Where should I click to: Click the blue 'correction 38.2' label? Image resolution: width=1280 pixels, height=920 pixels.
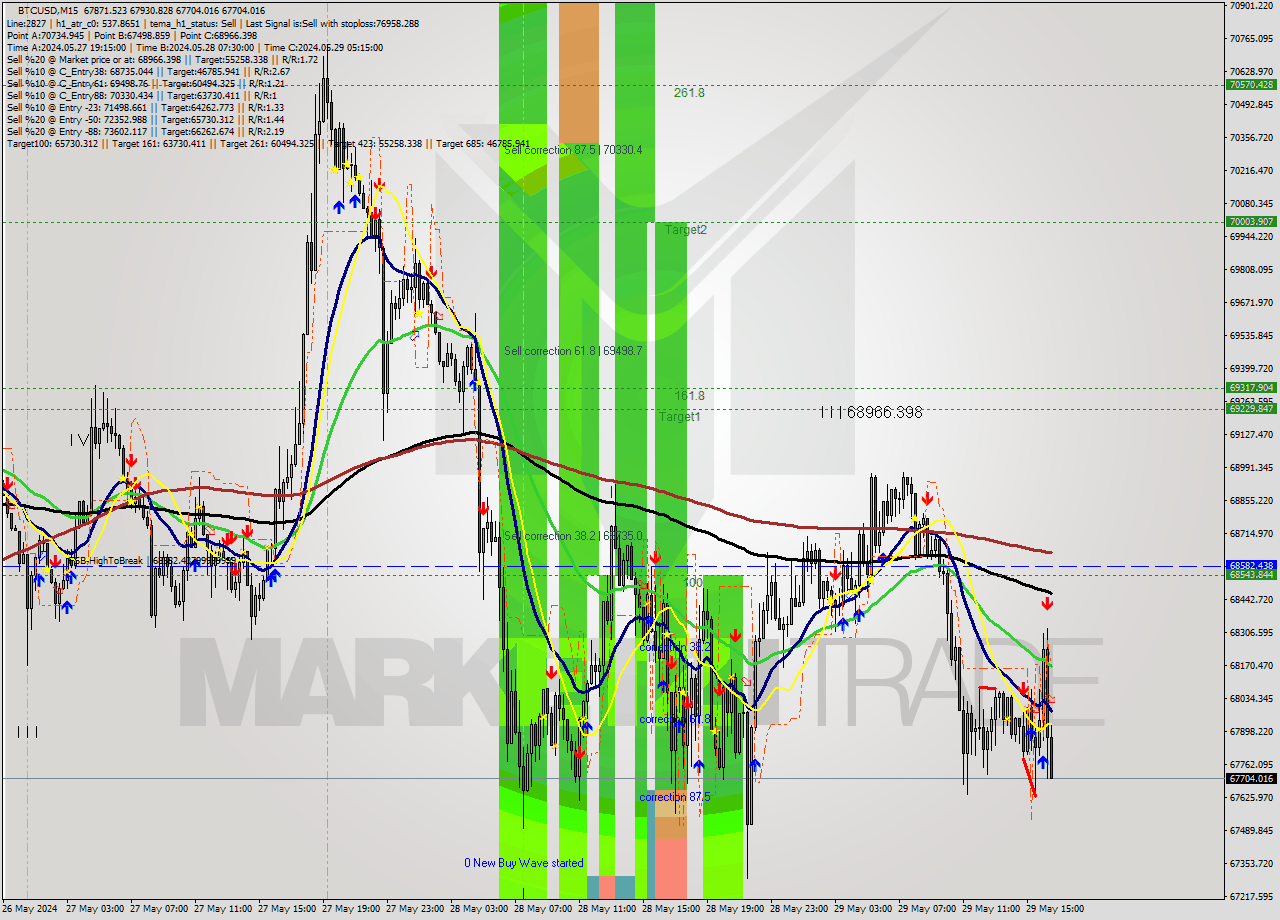pos(675,647)
